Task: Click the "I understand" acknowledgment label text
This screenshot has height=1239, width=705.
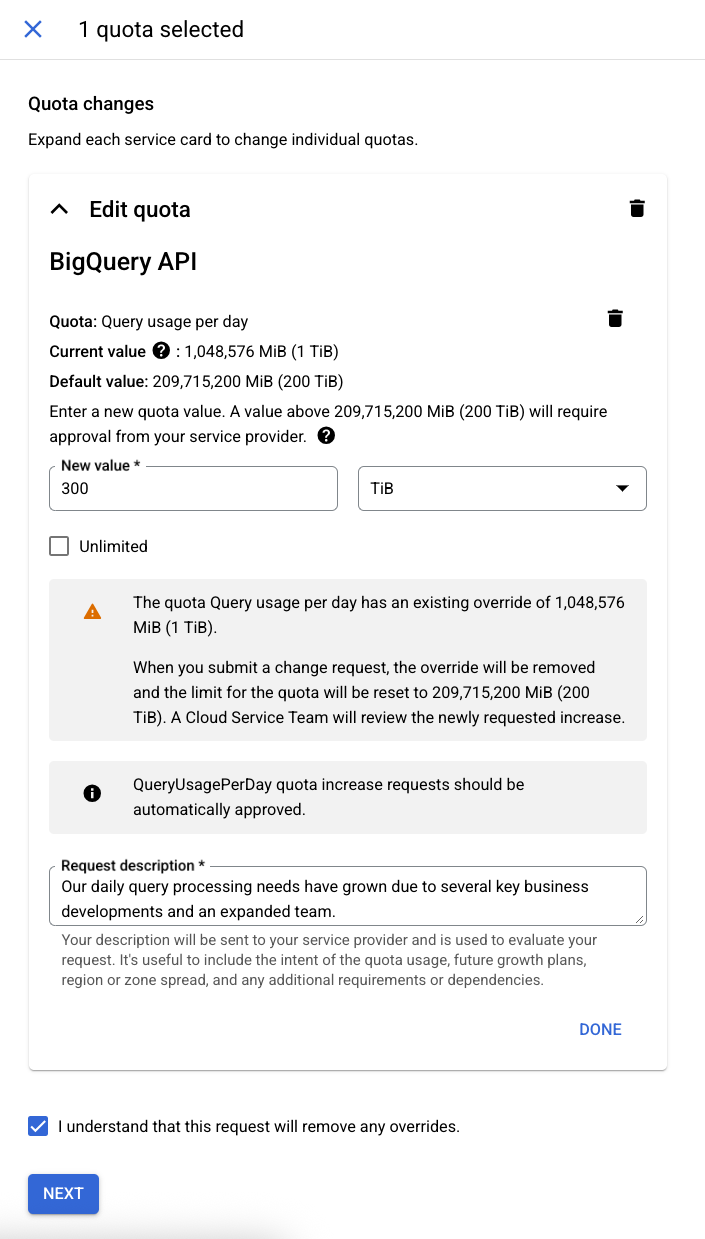Action: pos(258,1126)
